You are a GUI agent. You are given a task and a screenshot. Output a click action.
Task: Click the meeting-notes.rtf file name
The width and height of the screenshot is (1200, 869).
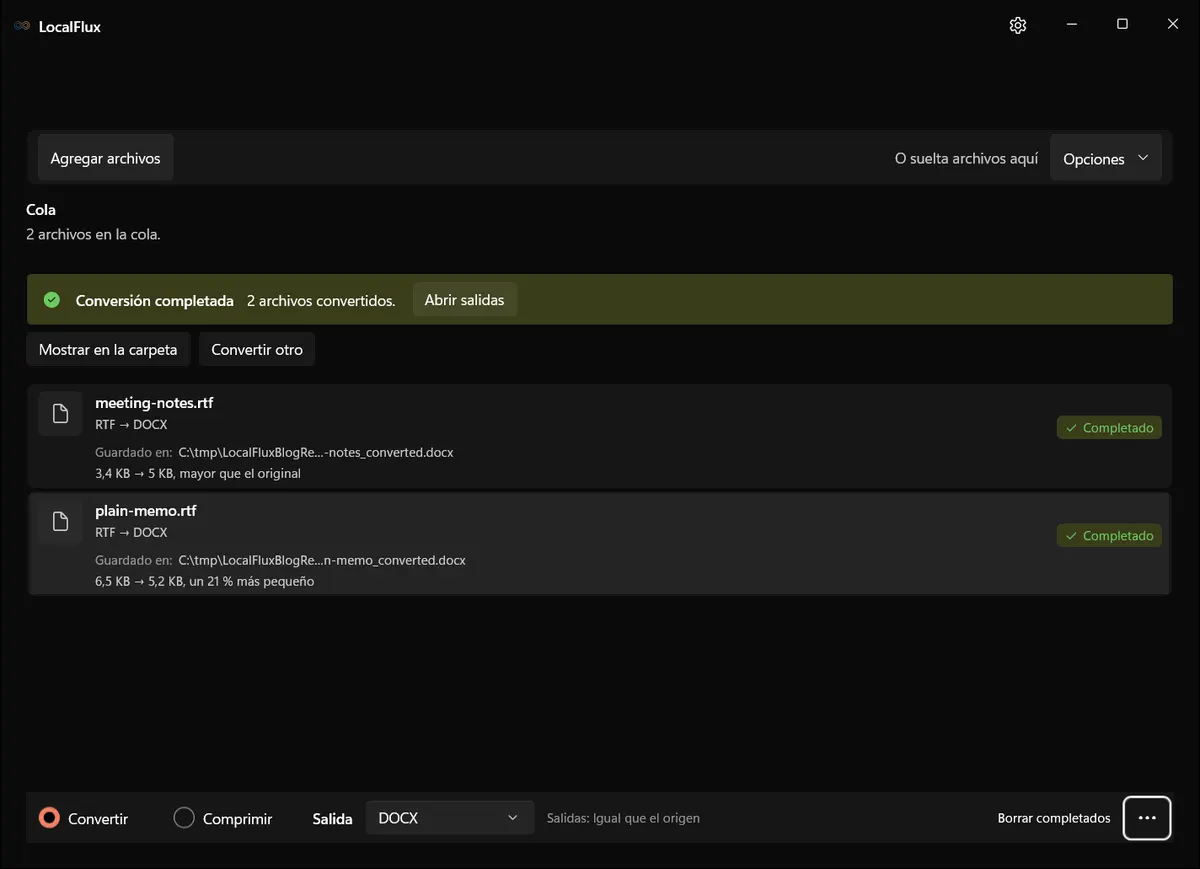154,403
